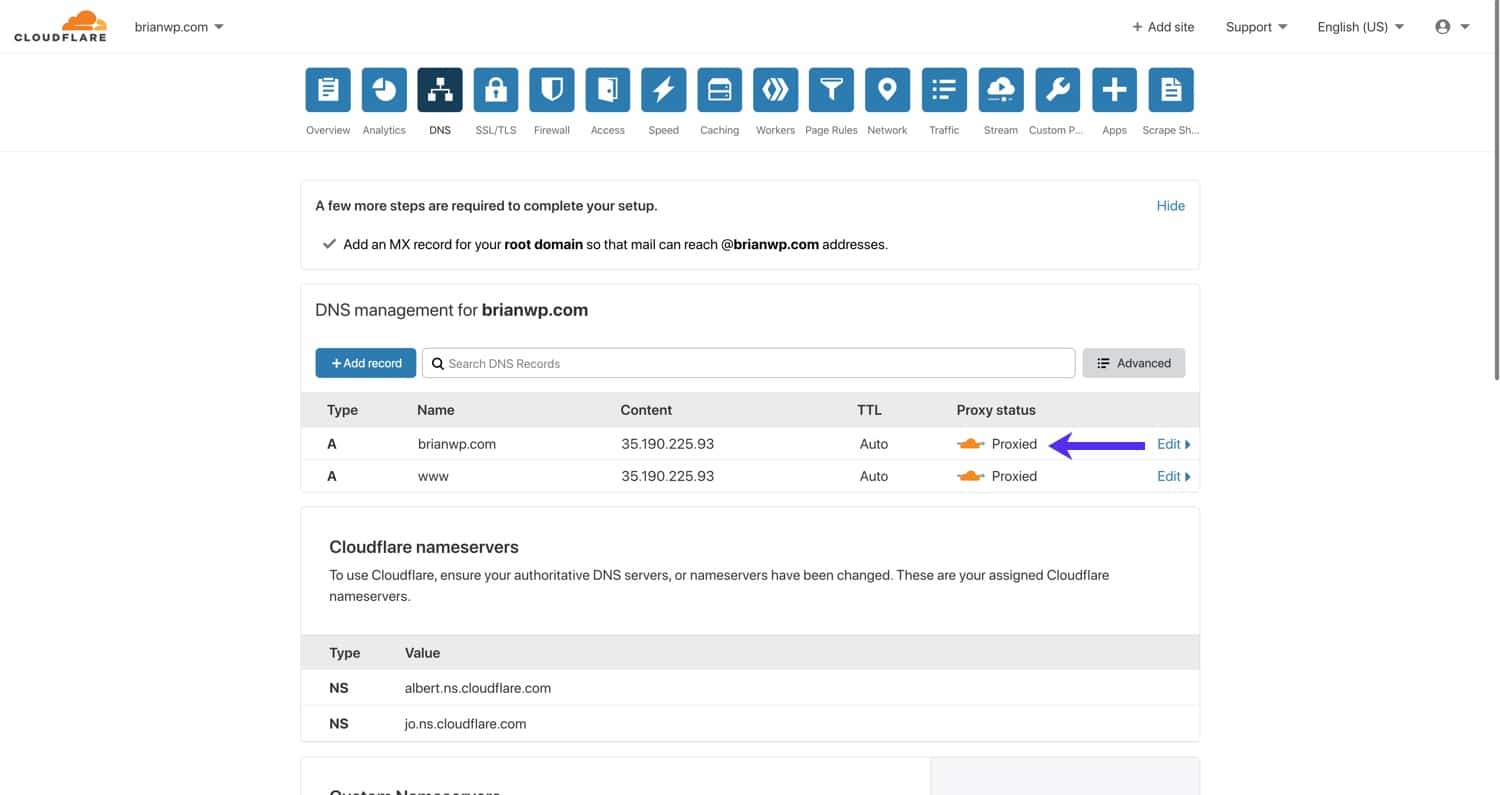Switch to the Overview tab
The image size is (1500, 795).
click(327, 89)
